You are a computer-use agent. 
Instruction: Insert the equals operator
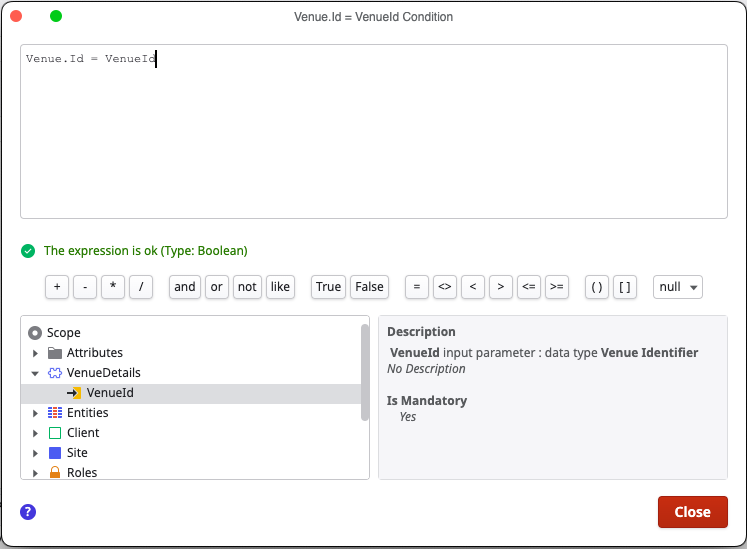coord(417,287)
